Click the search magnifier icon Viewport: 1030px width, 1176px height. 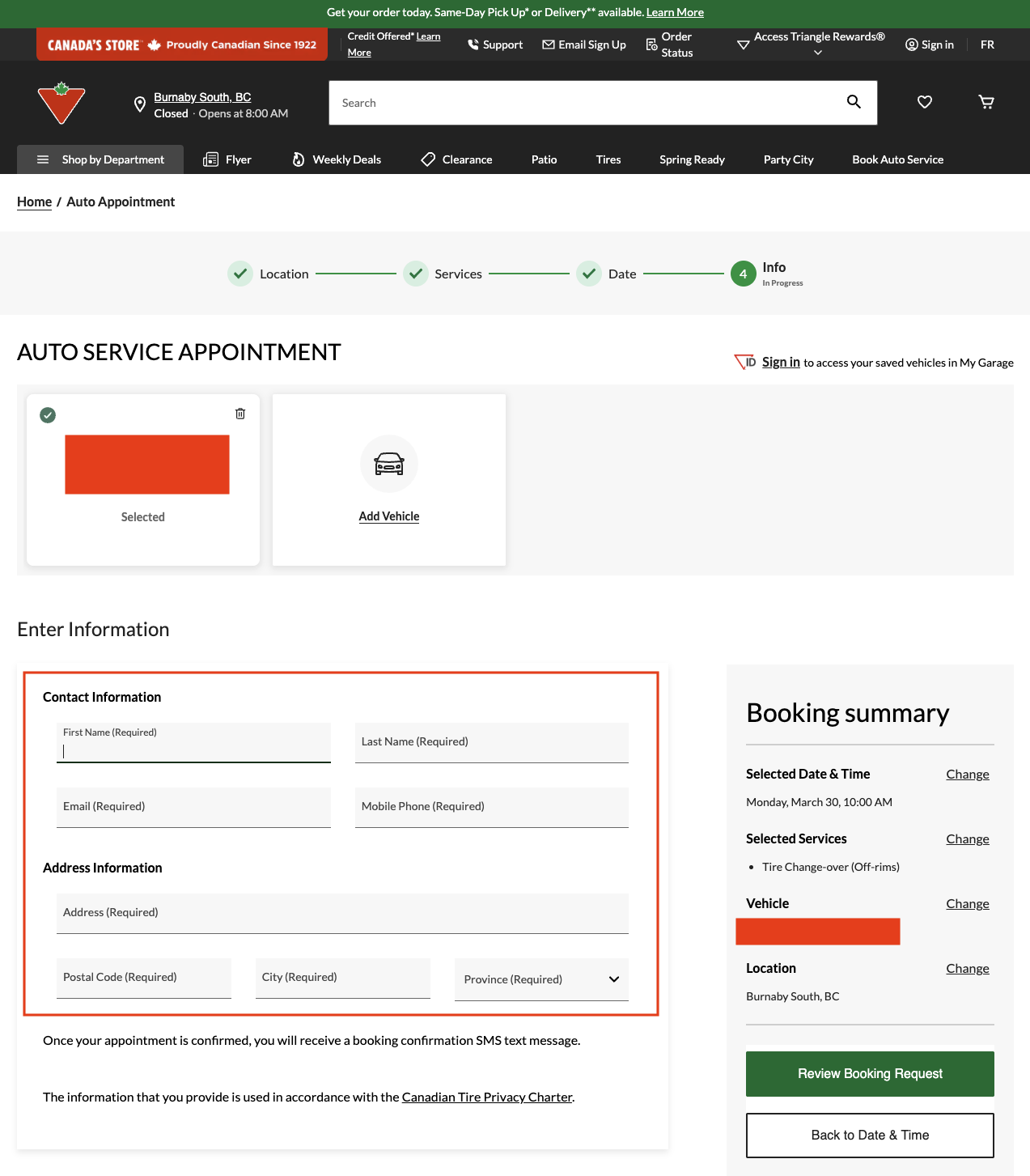click(854, 102)
